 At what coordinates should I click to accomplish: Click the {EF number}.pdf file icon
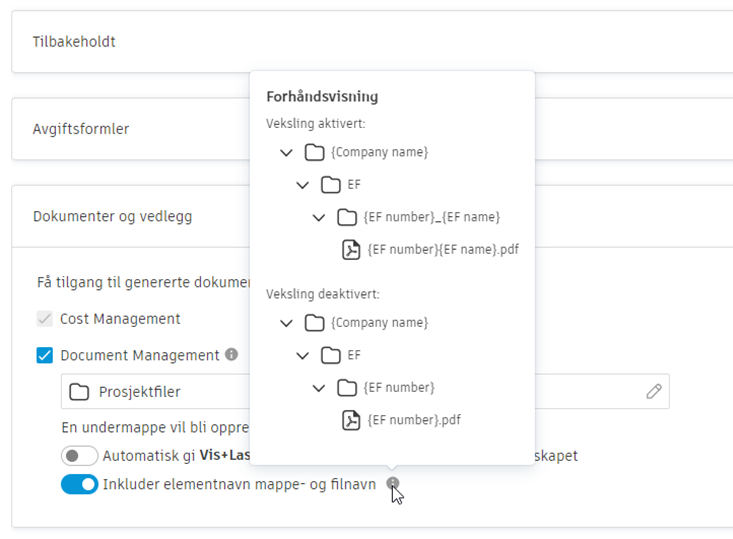(x=351, y=420)
